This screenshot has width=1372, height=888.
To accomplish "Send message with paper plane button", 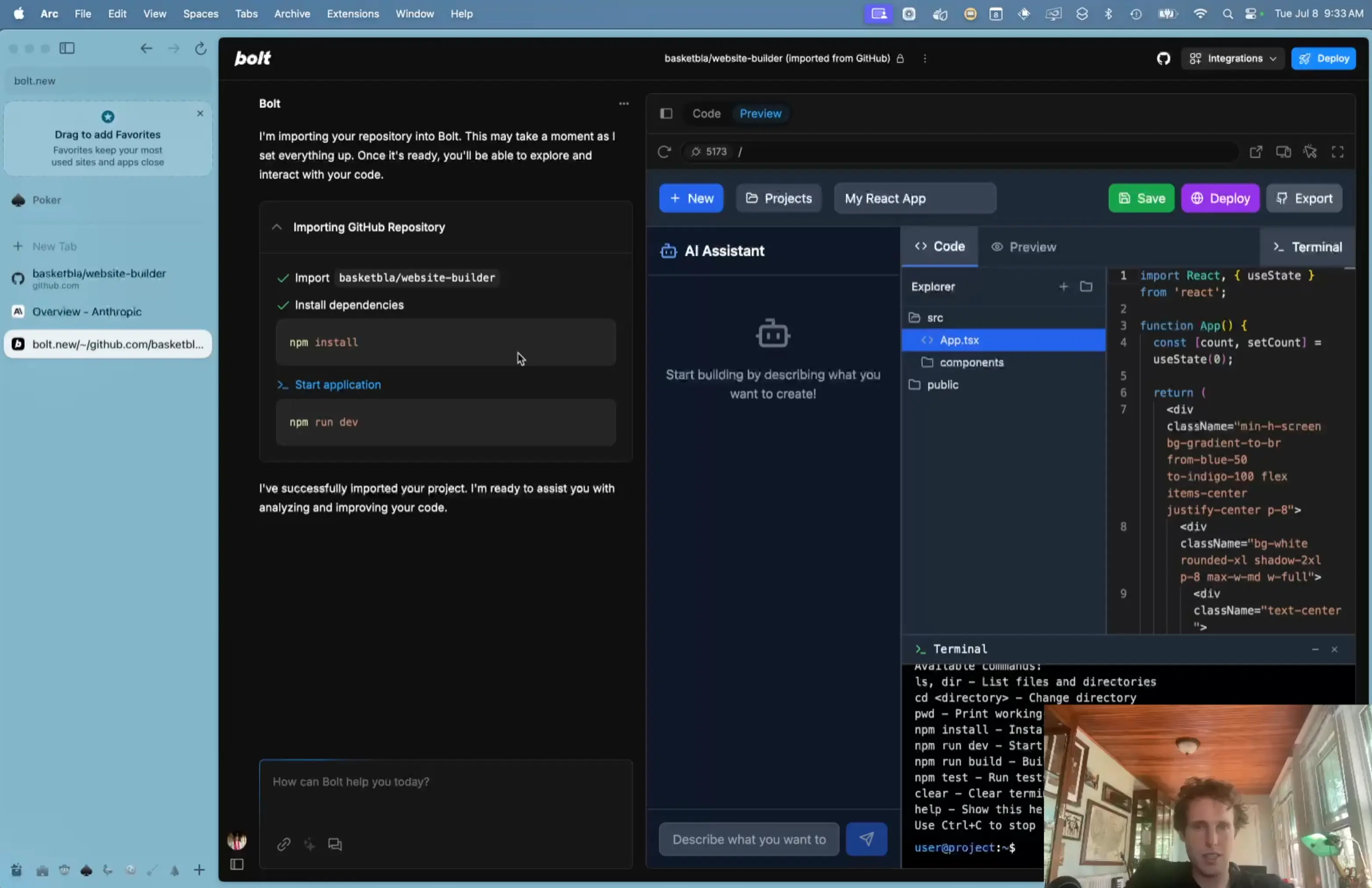I will (866, 840).
